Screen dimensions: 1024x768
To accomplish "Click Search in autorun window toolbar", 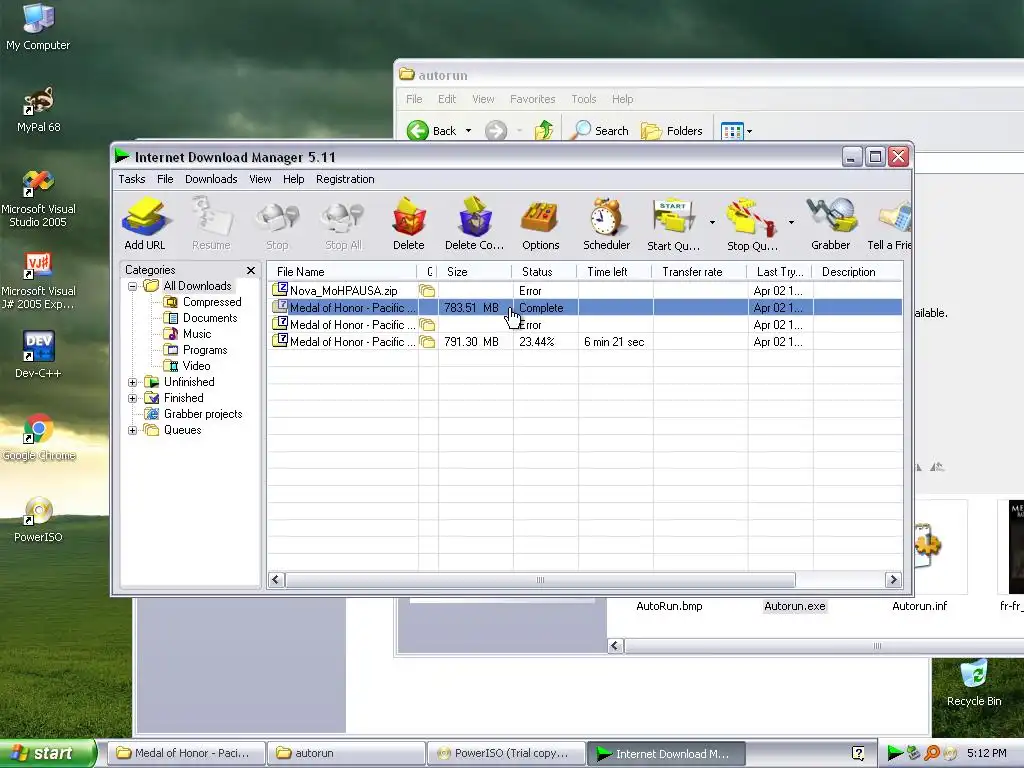I will pyautogui.click(x=600, y=131).
